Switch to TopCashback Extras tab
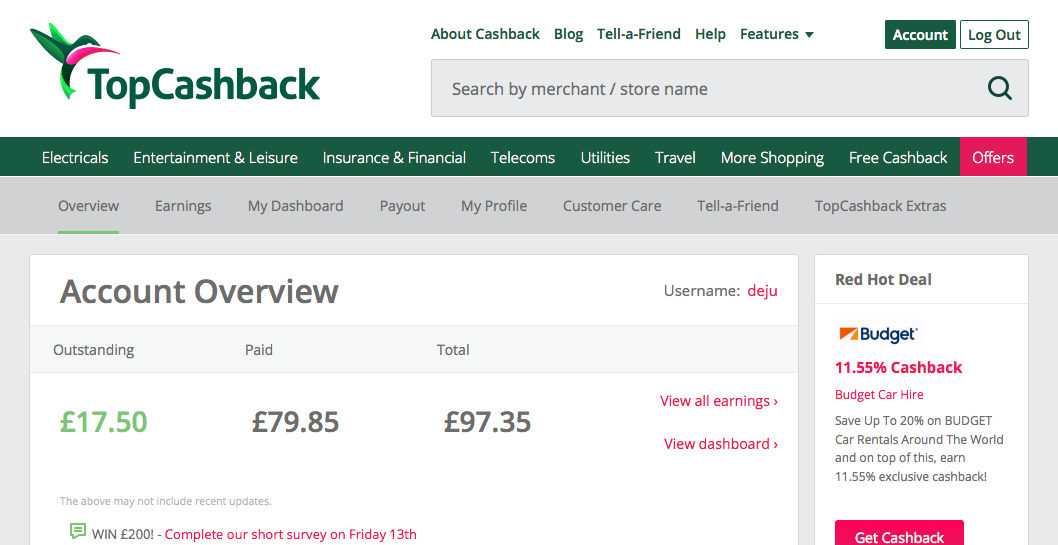1058x545 pixels. point(880,206)
